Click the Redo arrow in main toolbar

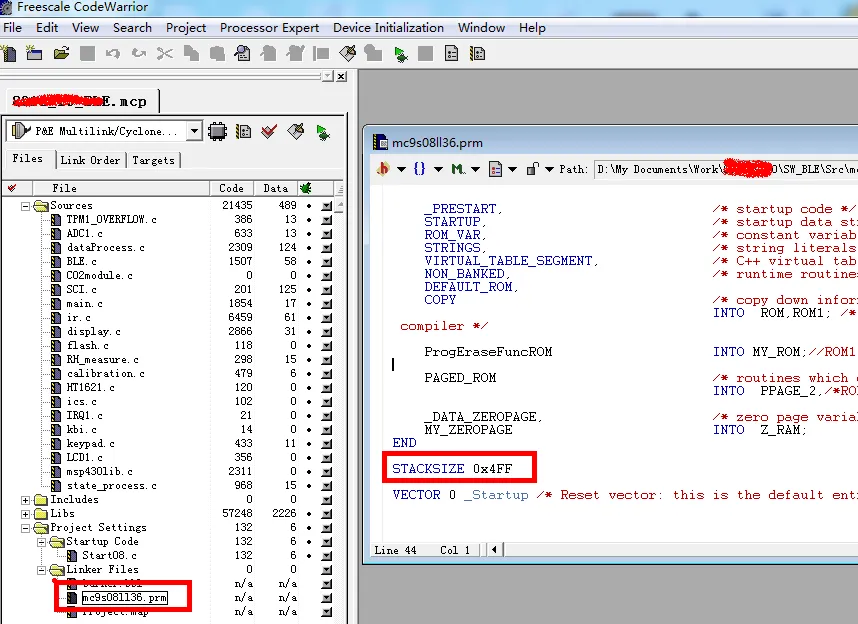click(139, 54)
